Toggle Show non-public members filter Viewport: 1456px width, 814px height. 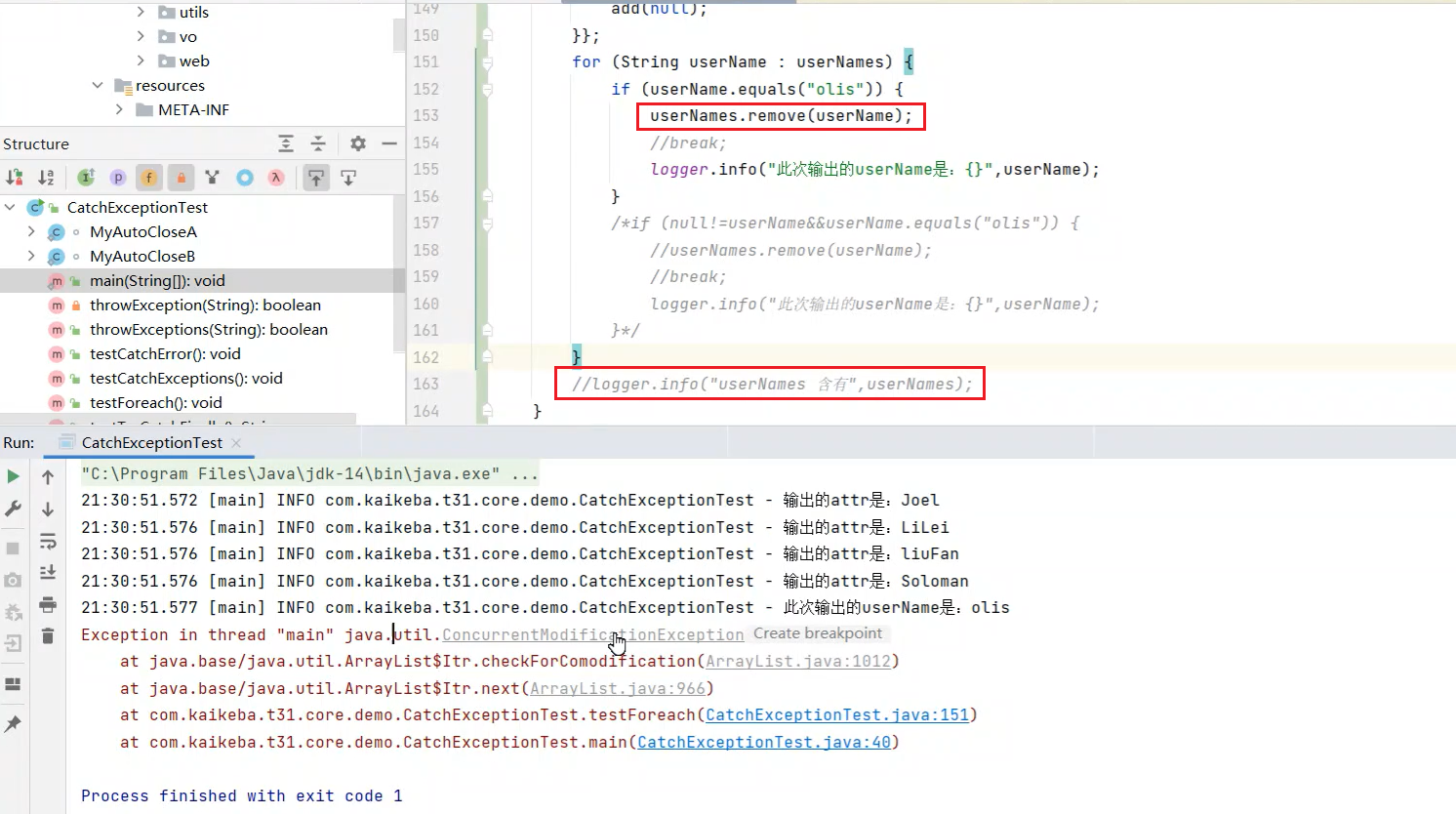coord(181,178)
